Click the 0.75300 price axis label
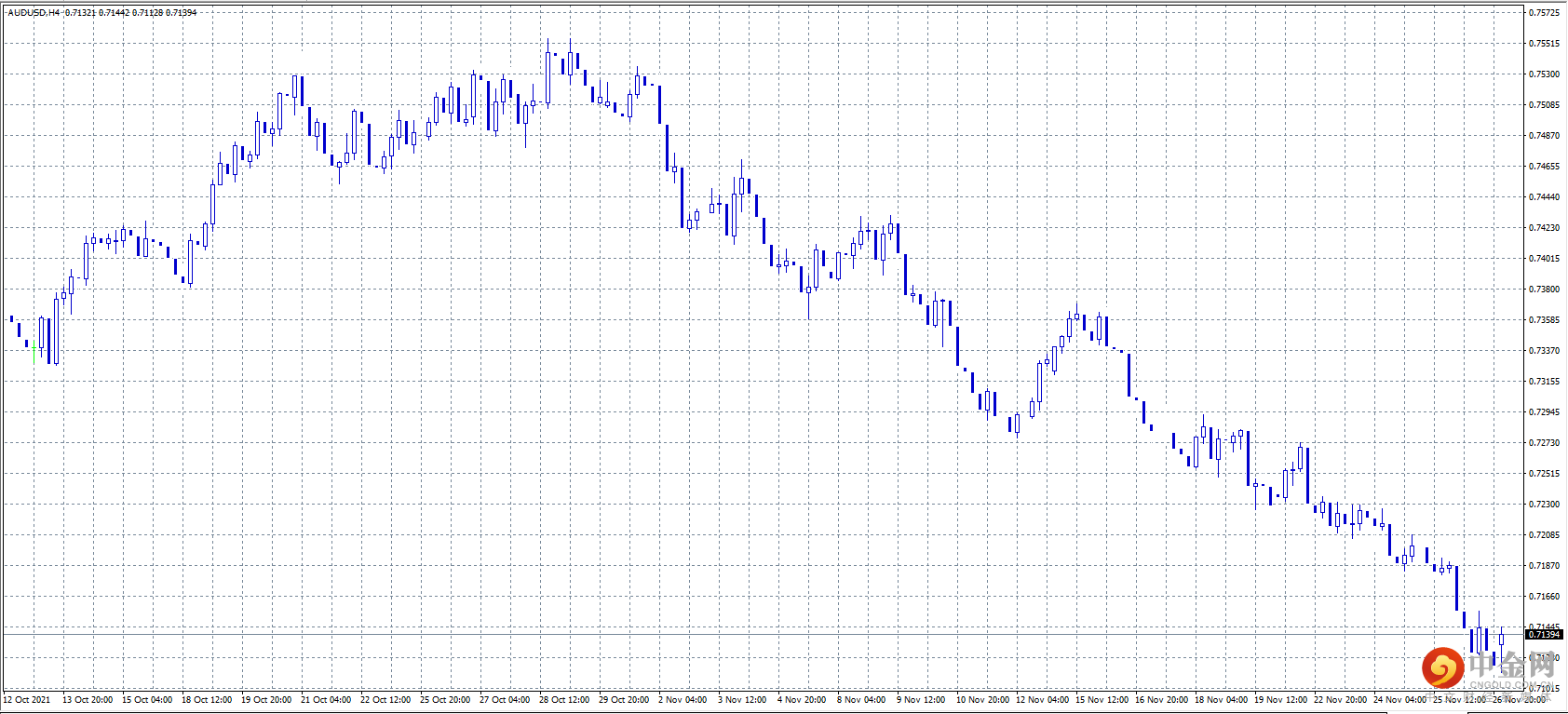Screen dimensions: 1568x714 point(1544,74)
